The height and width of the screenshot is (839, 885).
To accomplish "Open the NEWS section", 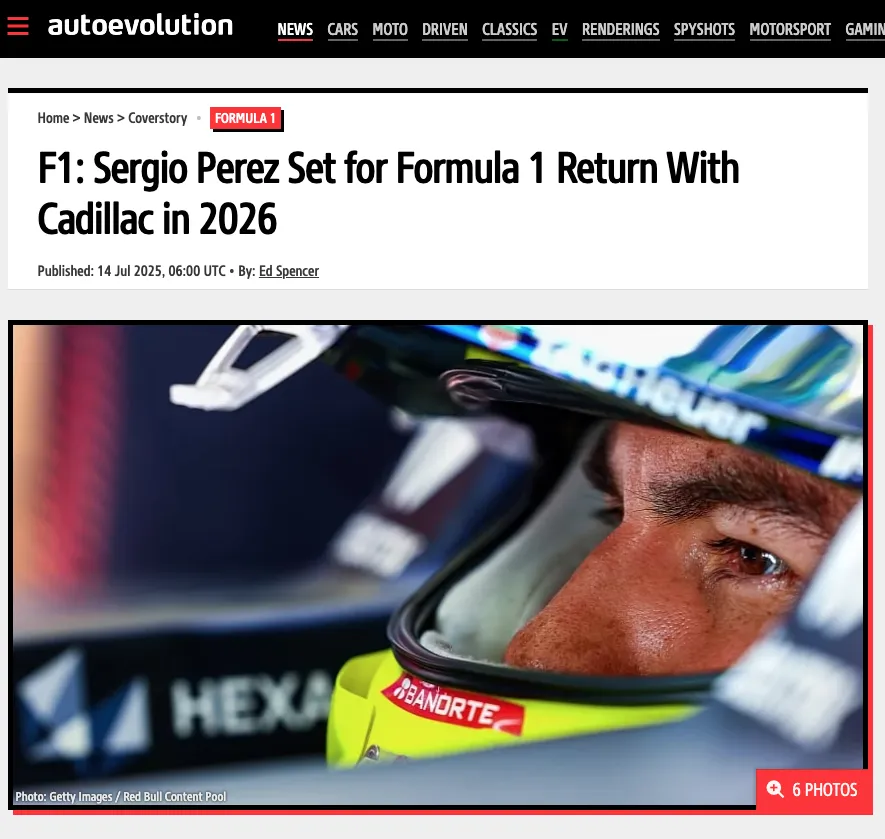I will [295, 29].
